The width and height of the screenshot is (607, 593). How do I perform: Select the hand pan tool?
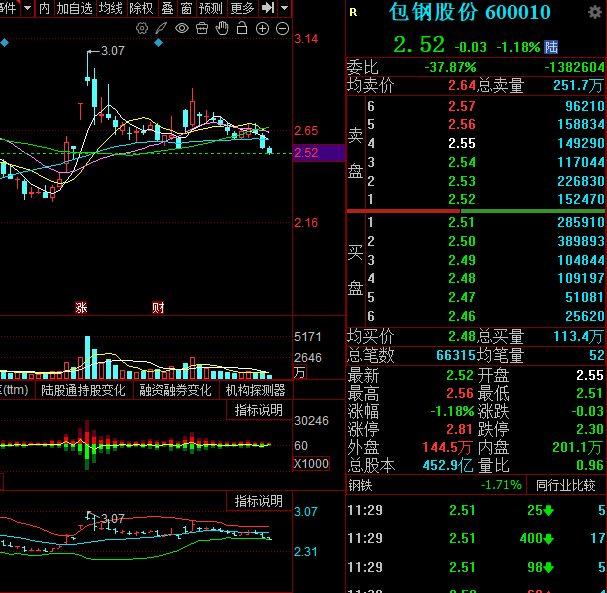click(x=222, y=28)
